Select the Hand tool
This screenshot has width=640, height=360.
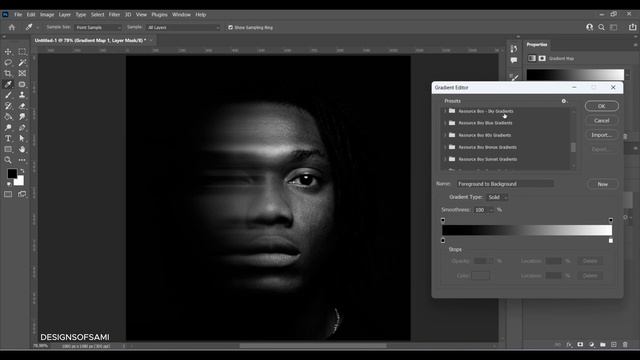tap(22, 149)
